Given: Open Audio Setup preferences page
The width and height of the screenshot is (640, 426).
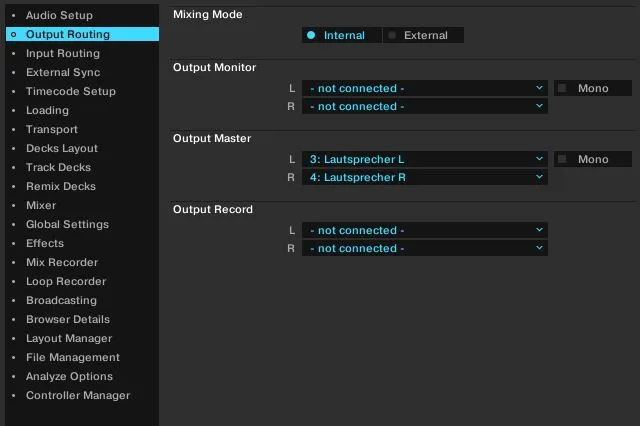Looking at the screenshot, I should [59, 15].
